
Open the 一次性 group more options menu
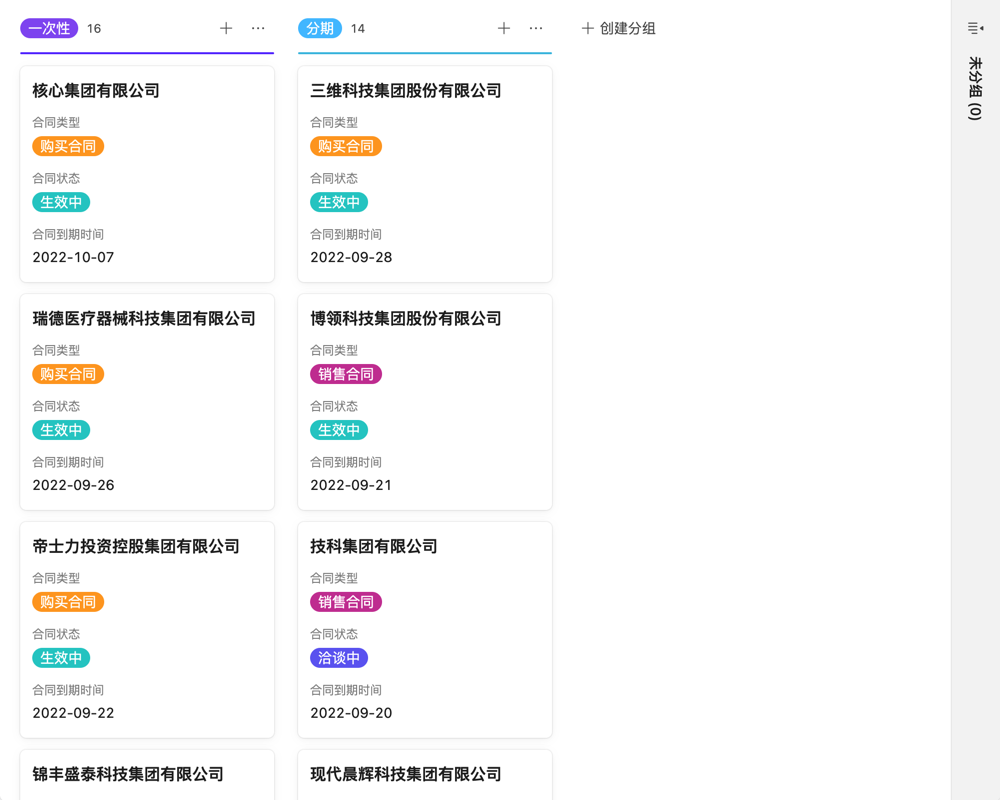coord(260,28)
